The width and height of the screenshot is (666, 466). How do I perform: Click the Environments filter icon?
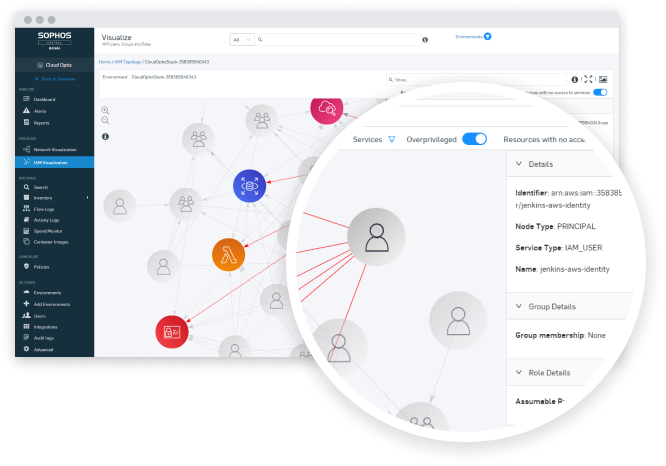(488, 36)
